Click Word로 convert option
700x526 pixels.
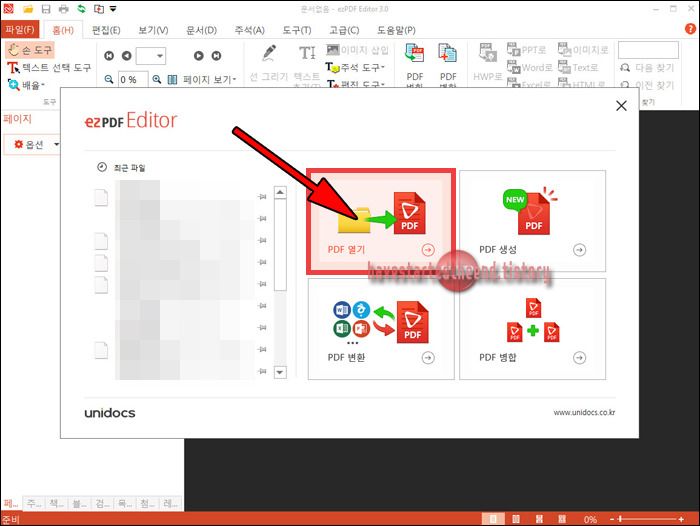click(530, 68)
